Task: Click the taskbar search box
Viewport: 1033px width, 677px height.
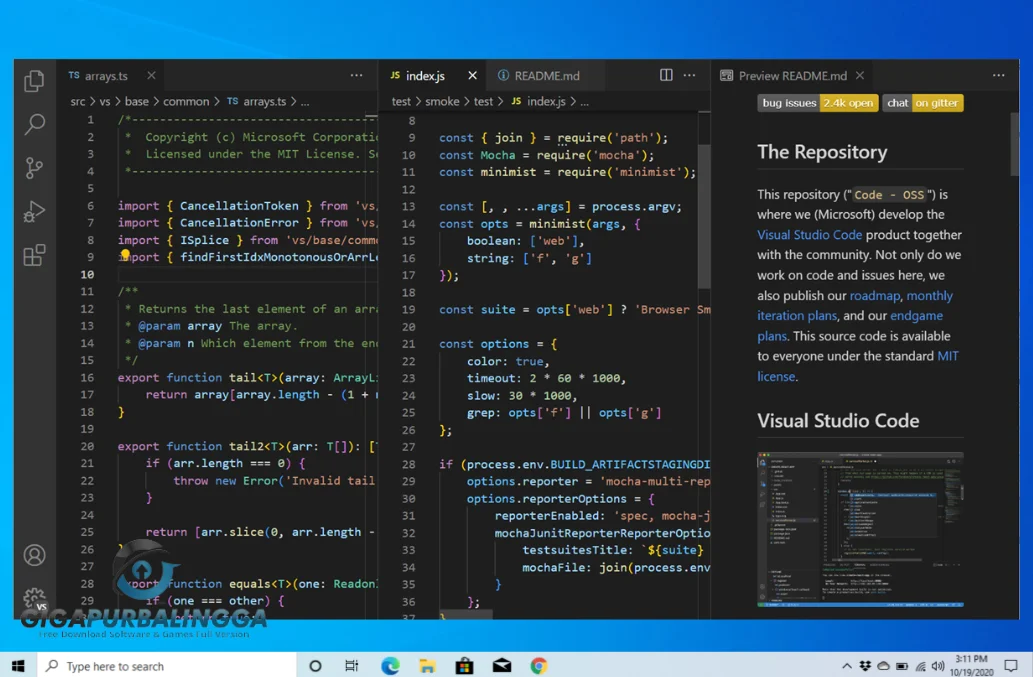Action: pos(167,666)
